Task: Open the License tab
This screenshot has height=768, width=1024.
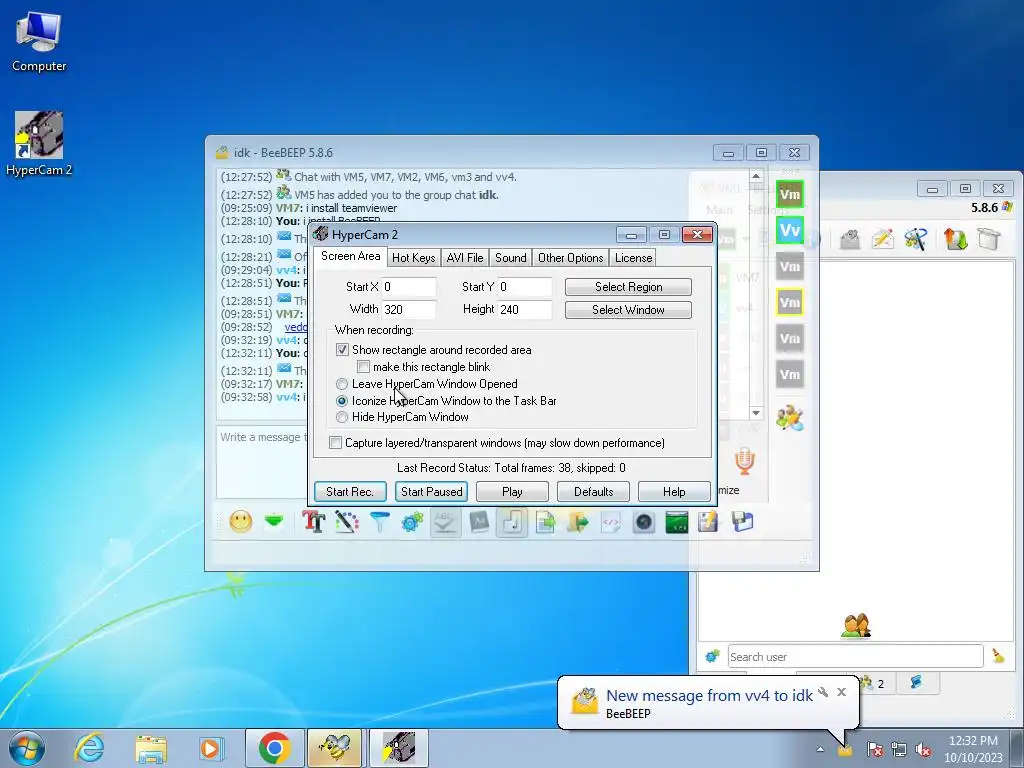Action: [x=633, y=258]
